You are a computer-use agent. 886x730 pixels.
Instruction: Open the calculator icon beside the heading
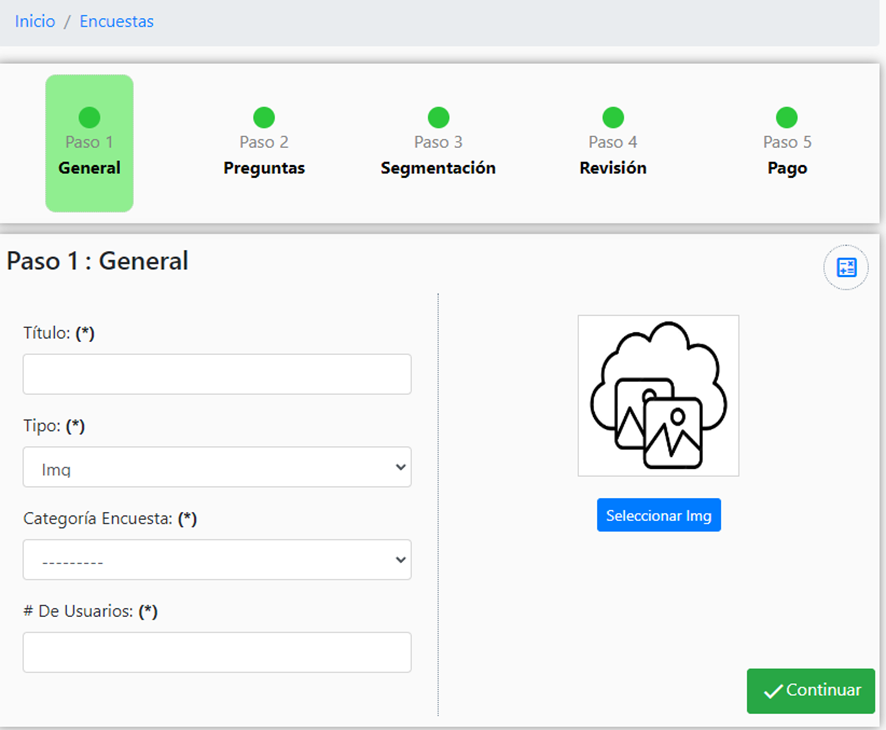tap(846, 268)
